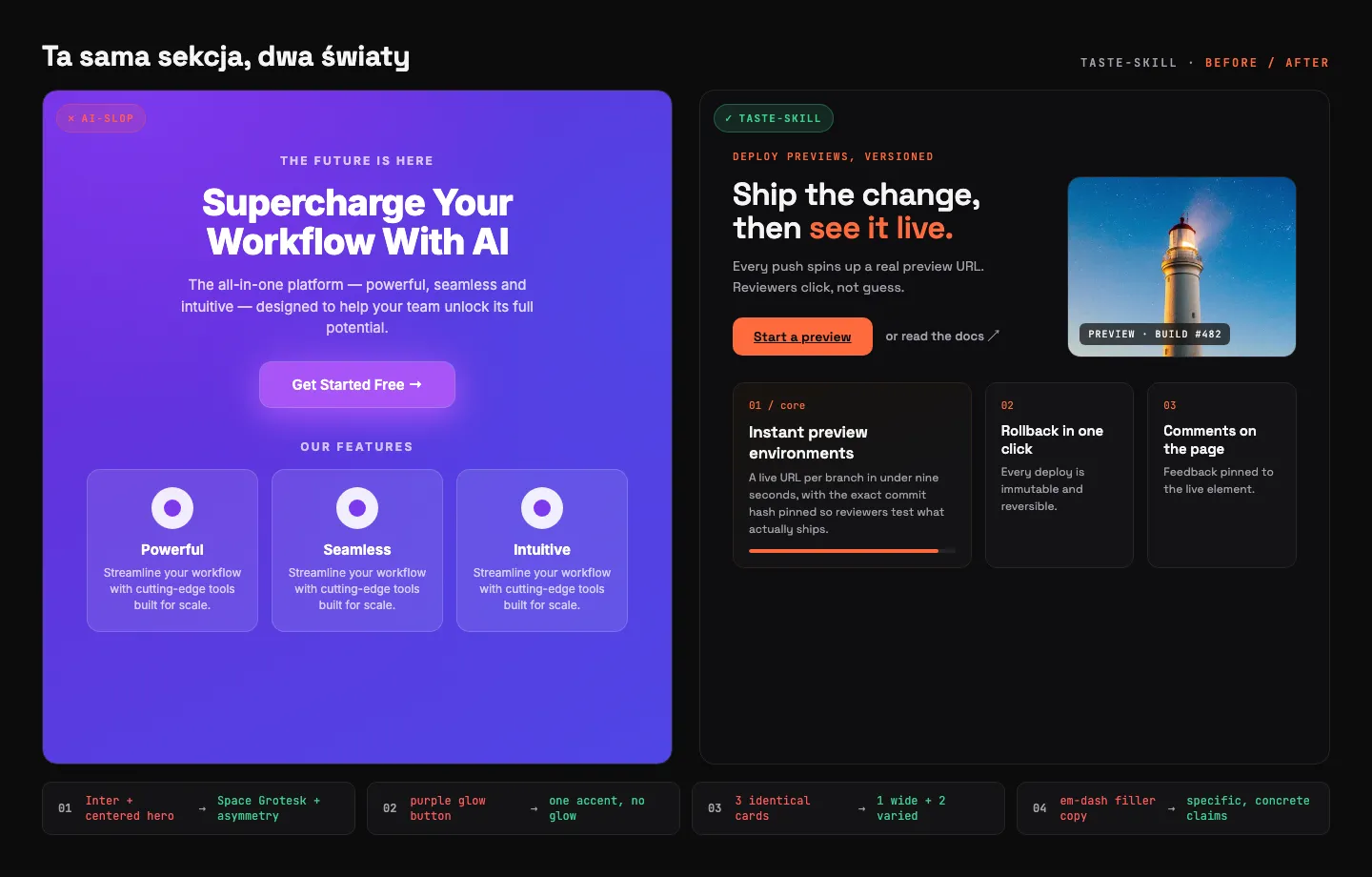Click the arrow in comparison item 02
The height and width of the screenshot is (877, 1372).
(x=534, y=808)
